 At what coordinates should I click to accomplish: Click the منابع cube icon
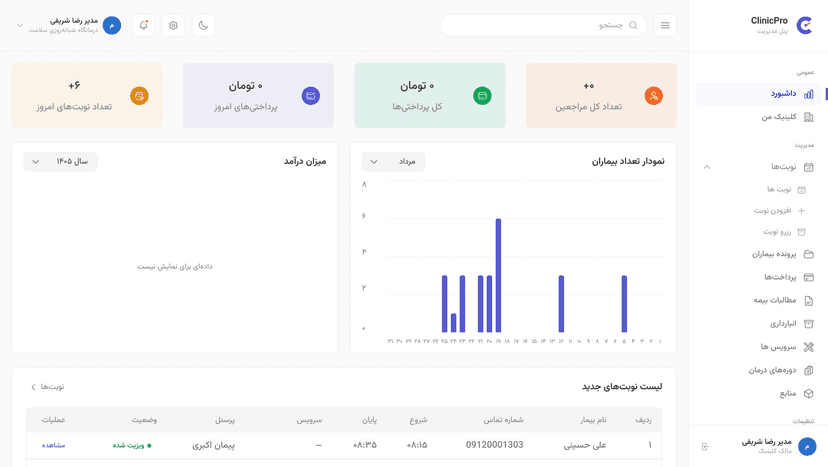pos(808,394)
